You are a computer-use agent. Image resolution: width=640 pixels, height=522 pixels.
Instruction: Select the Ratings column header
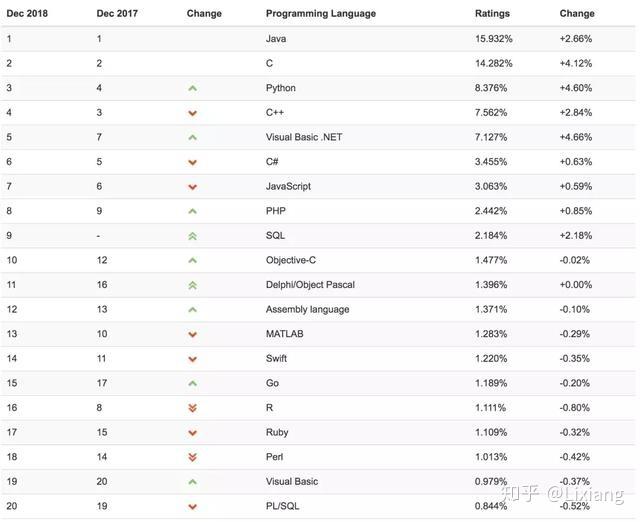pyautogui.click(x=492, y=13)
